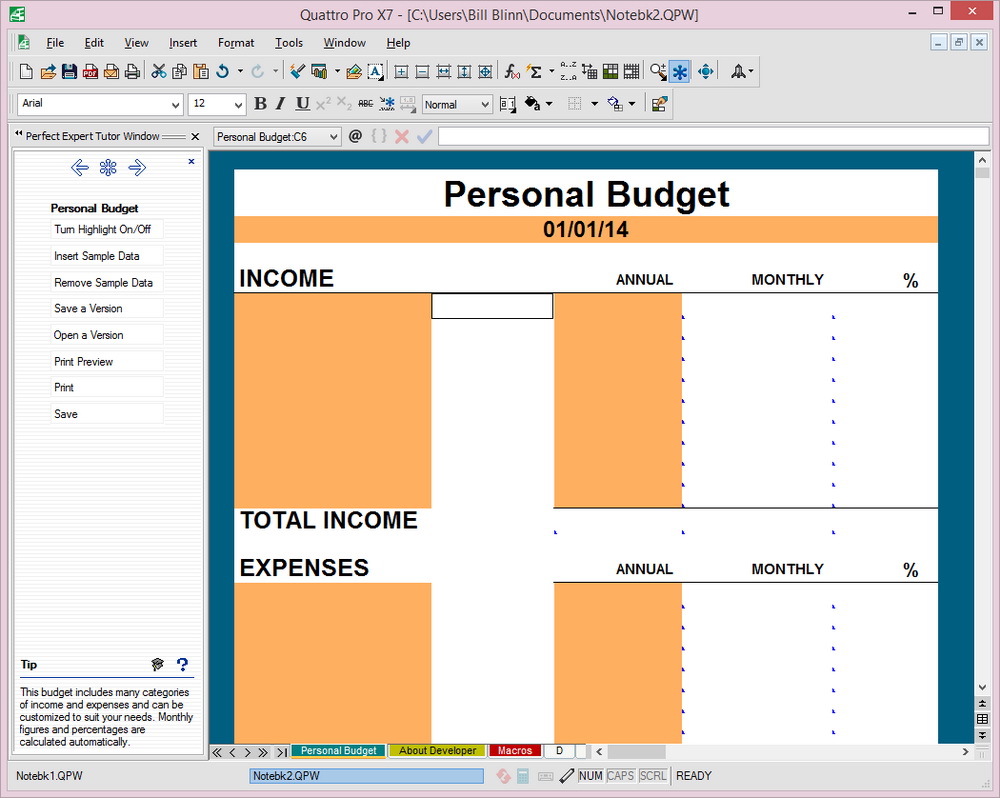Viewport: 1000px width, 798px height.
Task: Open the Normal style dropdown
Action: (485, 104)
